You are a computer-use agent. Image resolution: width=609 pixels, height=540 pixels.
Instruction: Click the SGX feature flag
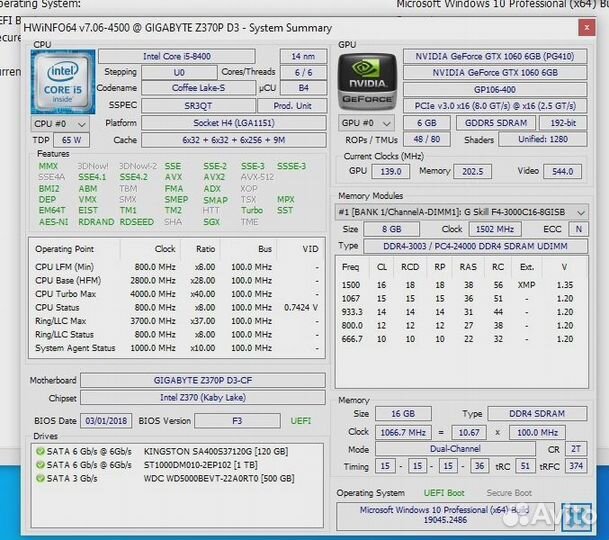coord(211,222)
